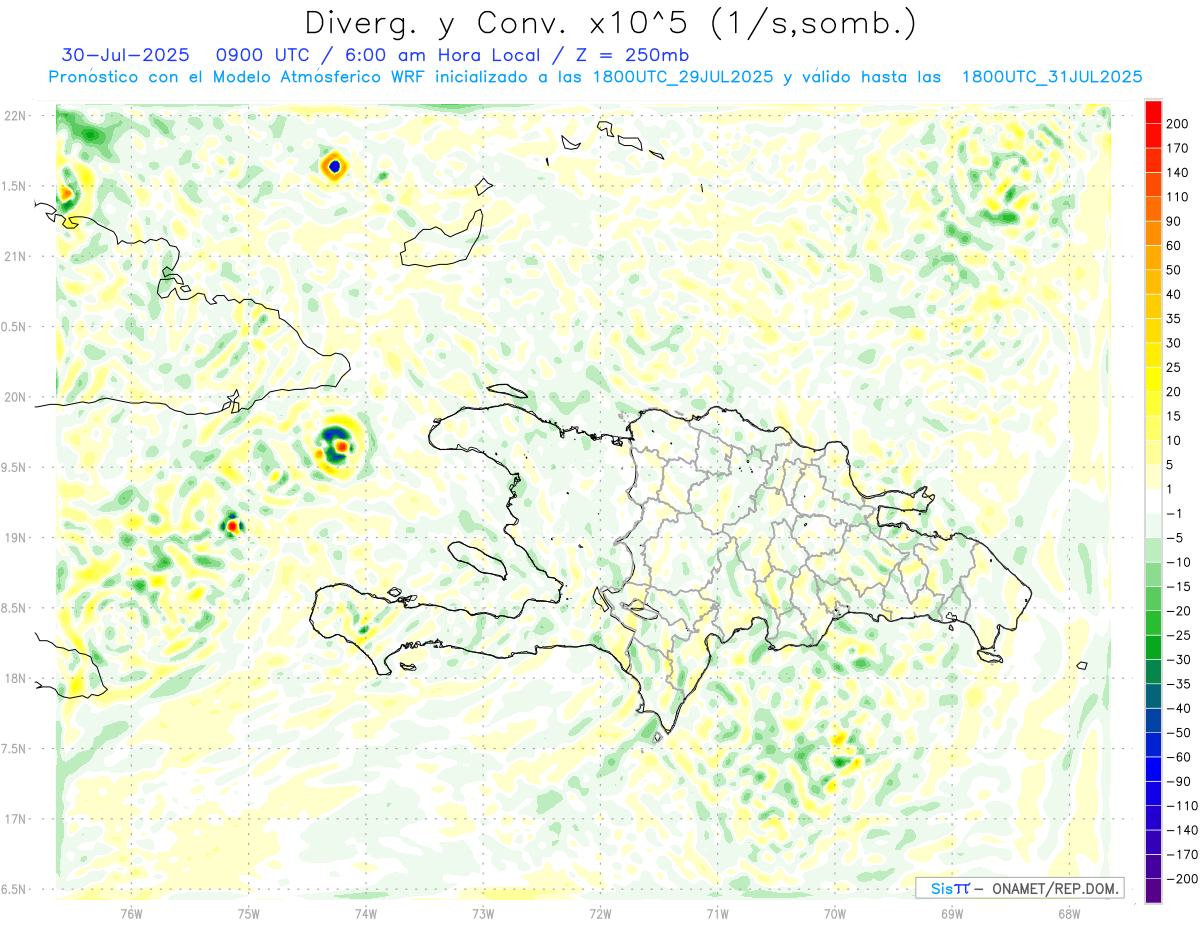Click the 73W longitude label
This screenshot has width=1200, height=927.
click(483, 913)
